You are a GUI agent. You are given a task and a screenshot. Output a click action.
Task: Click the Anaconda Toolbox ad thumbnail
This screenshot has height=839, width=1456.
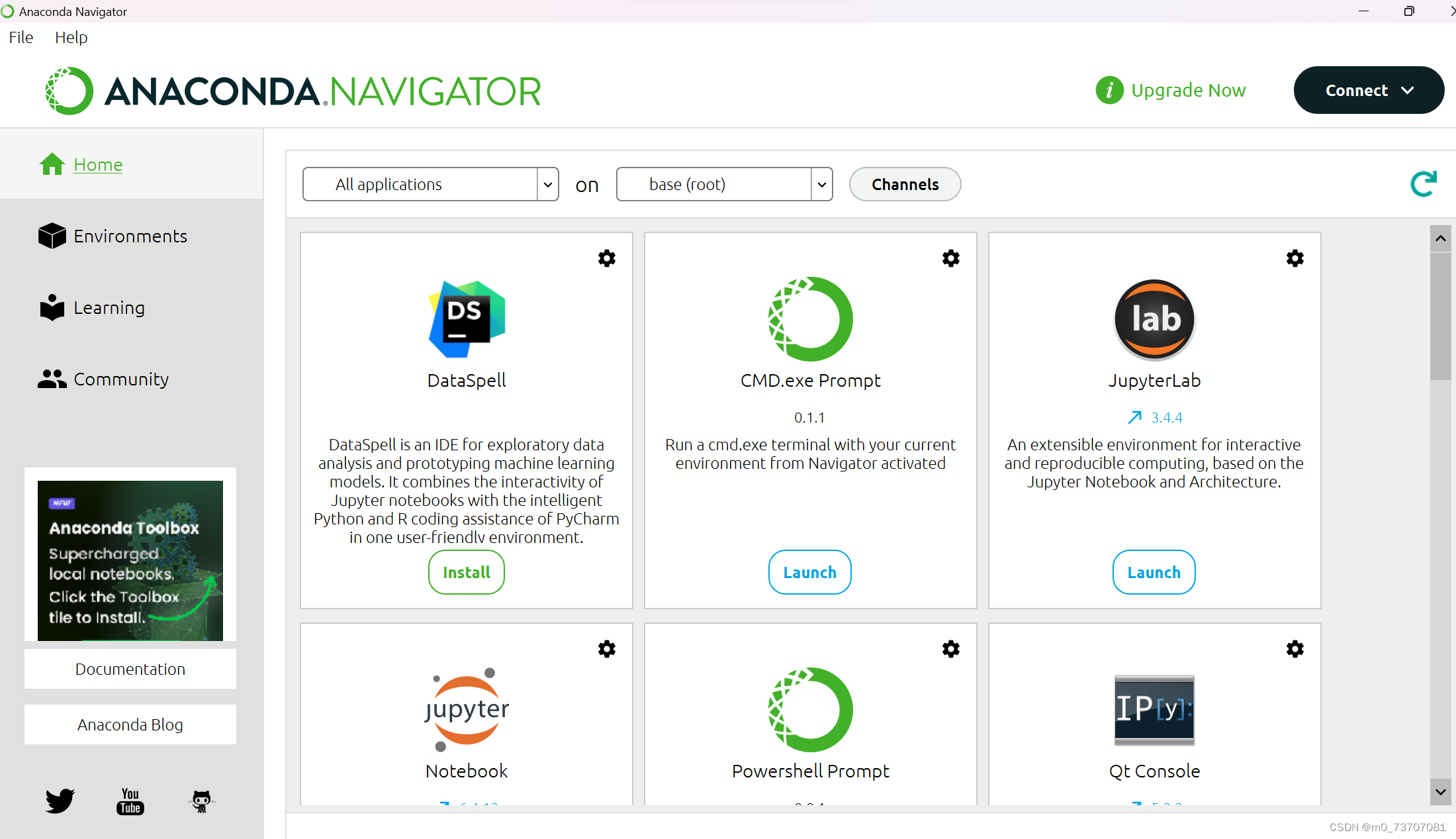pos(130,560)
